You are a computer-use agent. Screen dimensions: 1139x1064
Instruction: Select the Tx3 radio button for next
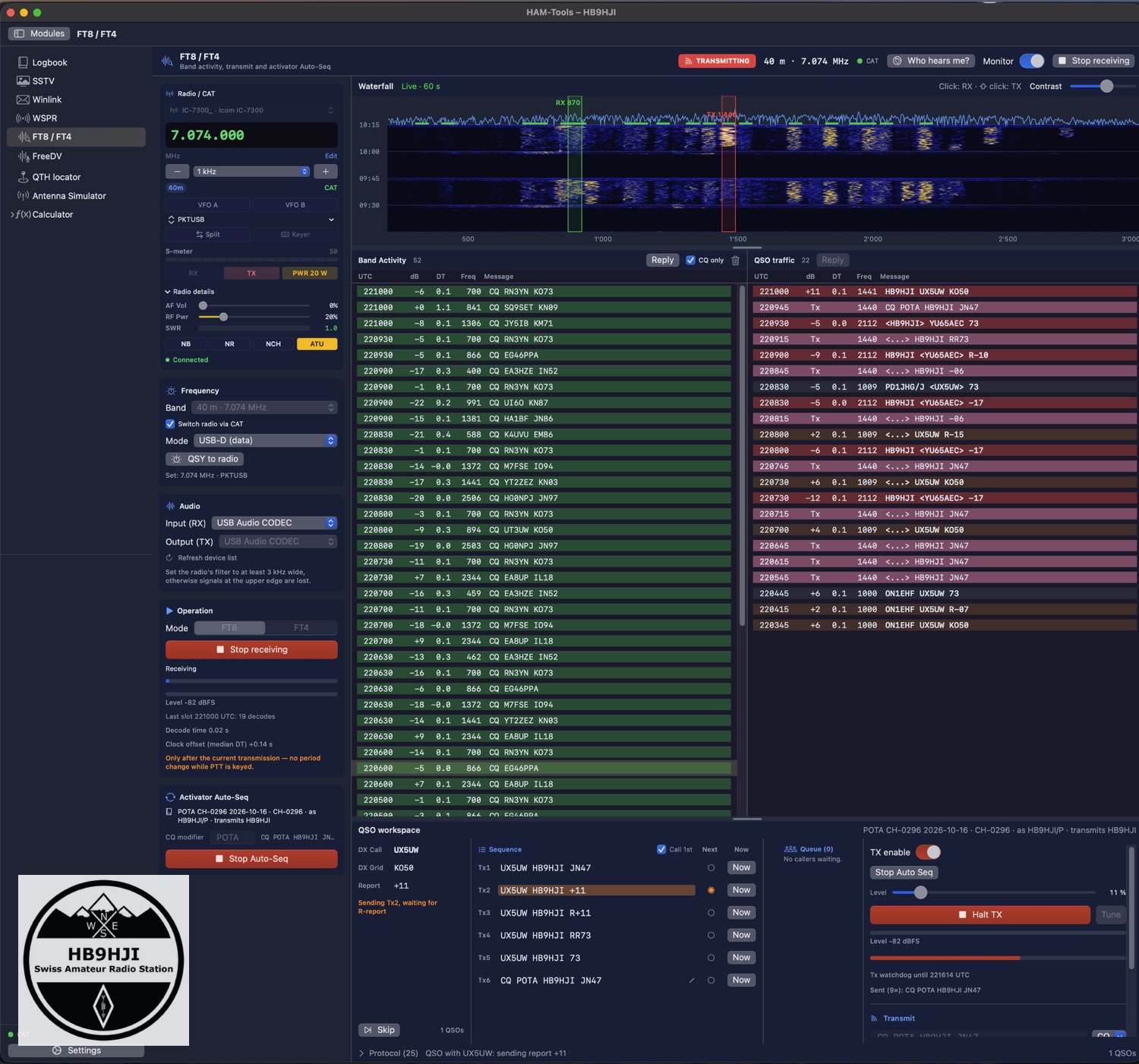(711, 913)
